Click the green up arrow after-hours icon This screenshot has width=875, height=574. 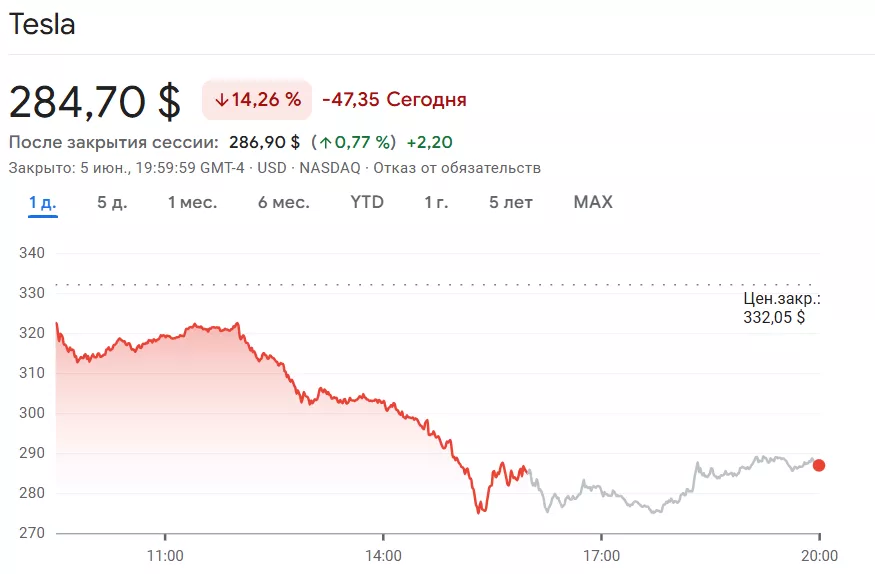(x=326, y=142)
